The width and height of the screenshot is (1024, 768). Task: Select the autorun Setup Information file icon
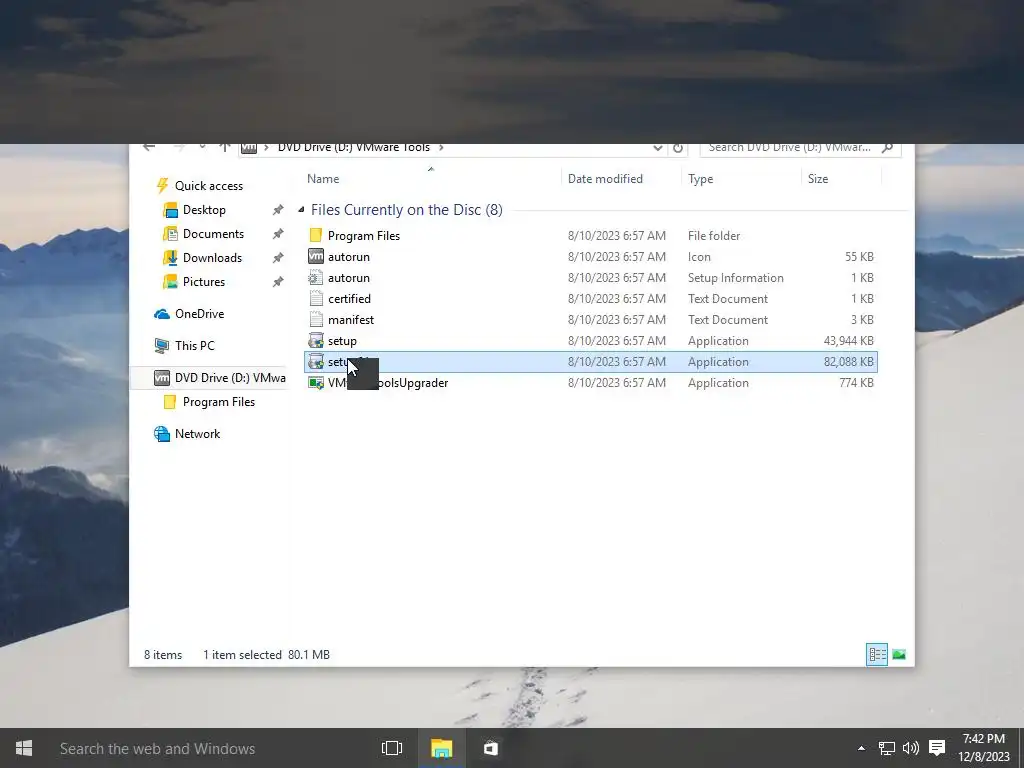click(316, 278)
